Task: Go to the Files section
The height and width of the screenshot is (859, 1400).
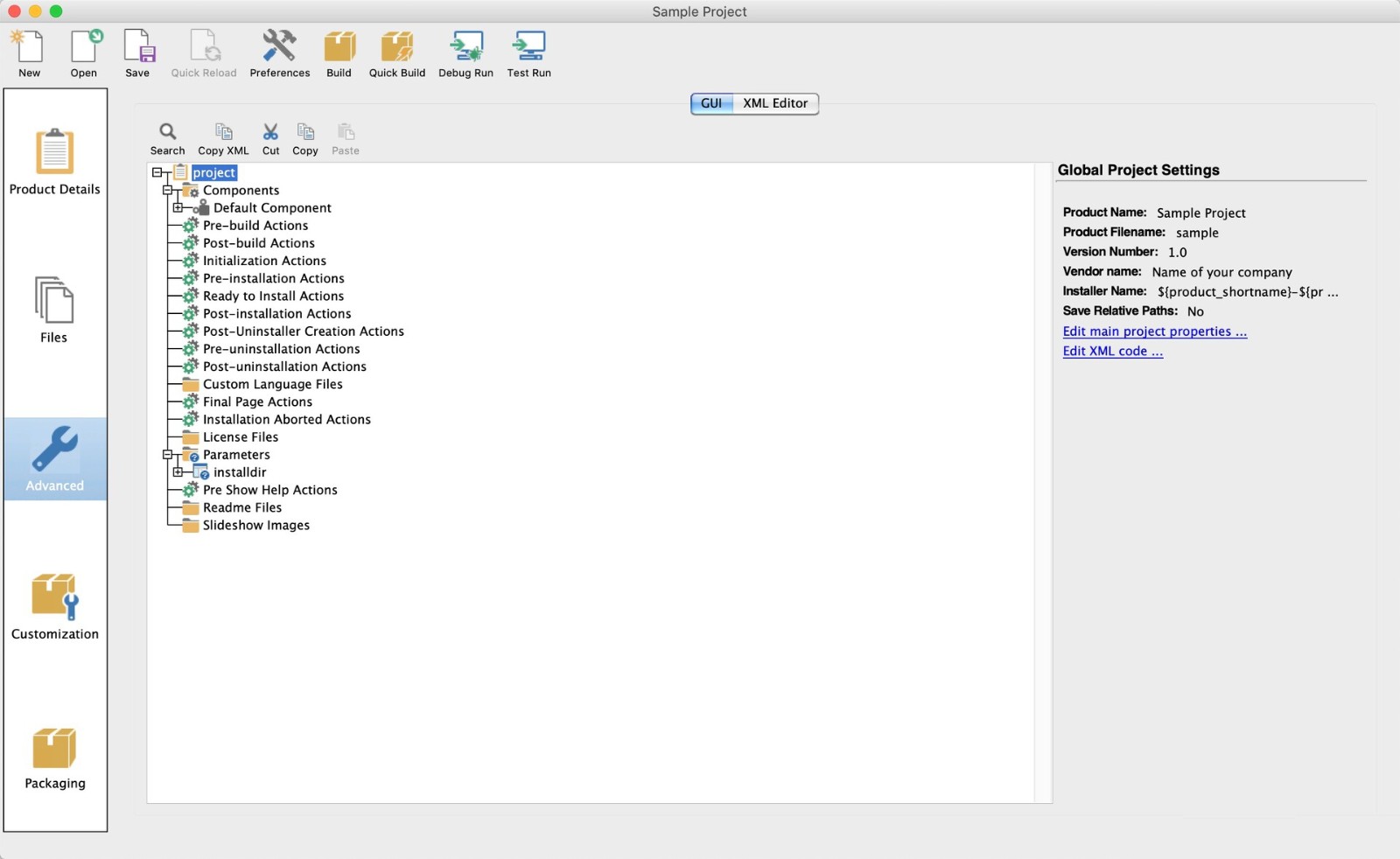Action: coord(54,310)
